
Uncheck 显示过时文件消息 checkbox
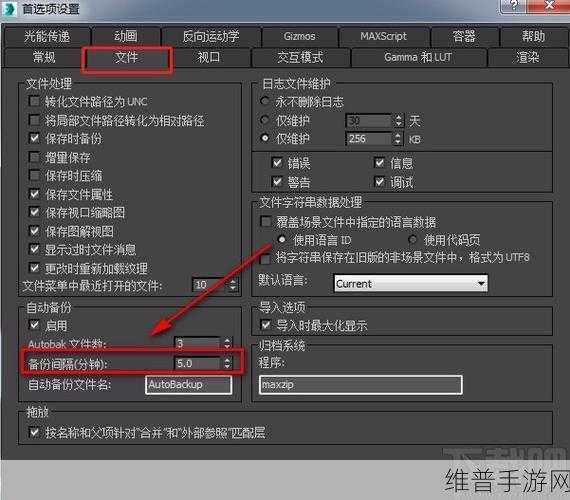click(34, 249)
